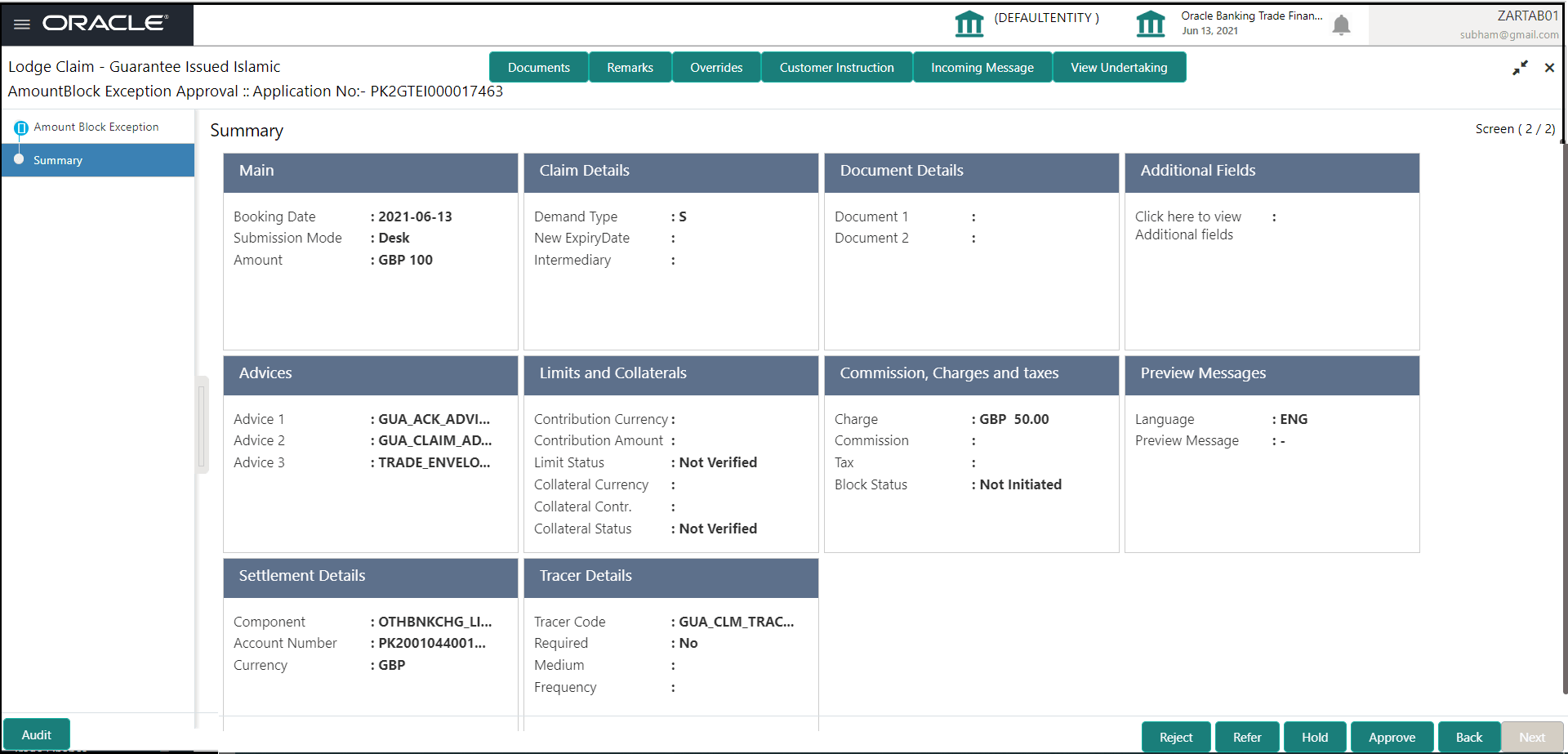1568x754 pixels.
Task: Click the Amount Block Exception step indicator circle
Action: pyautogui.click(x=22, y=127)
